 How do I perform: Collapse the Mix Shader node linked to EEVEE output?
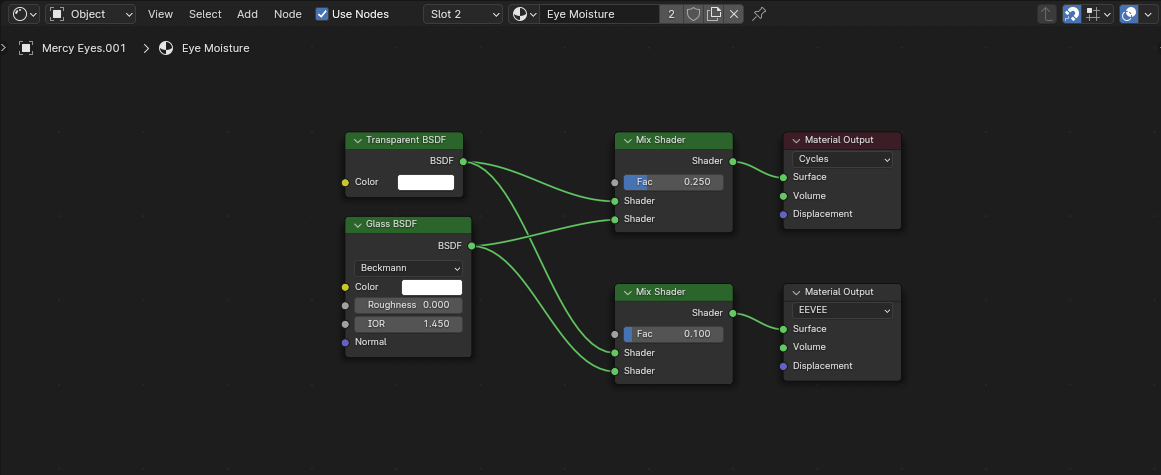pos(627,292)
